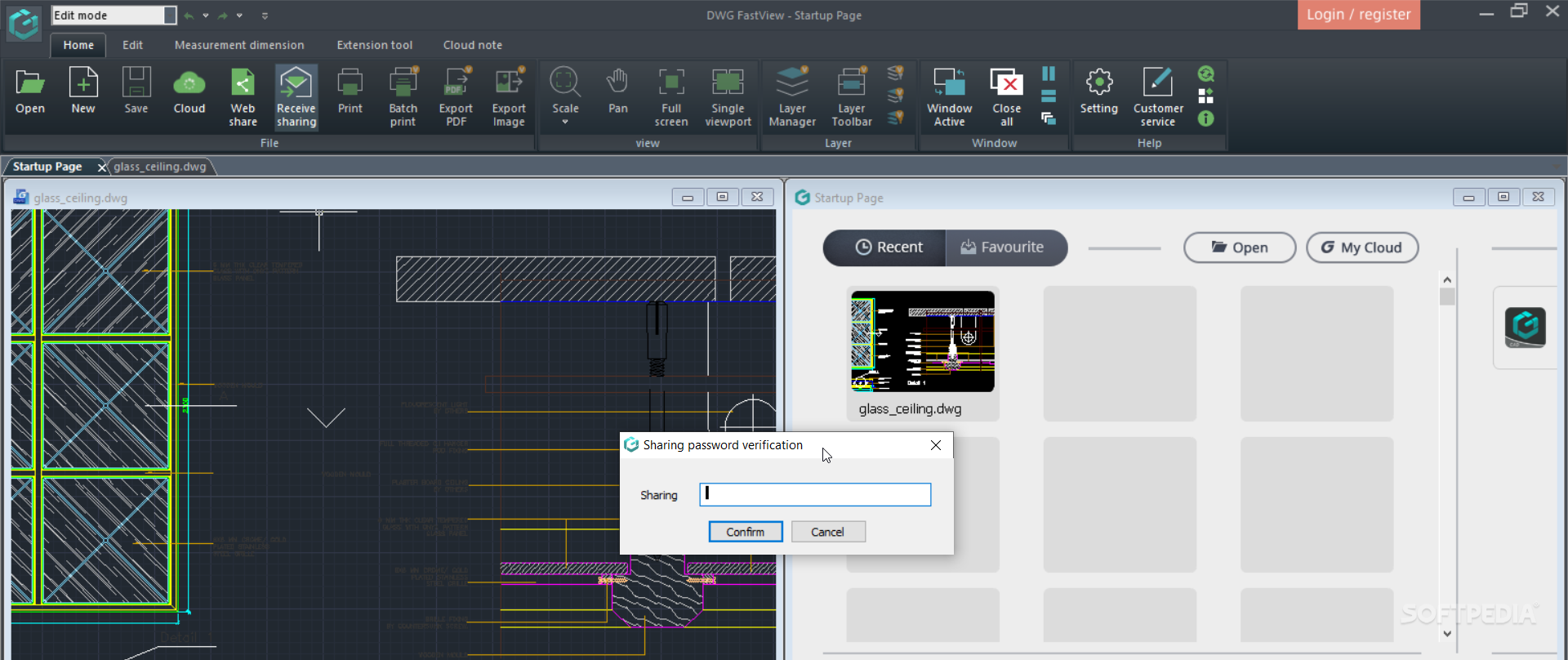Click the My Cloud button
The width and height of the screenshot is (1568, 660).
click(x=1362, y=247)
